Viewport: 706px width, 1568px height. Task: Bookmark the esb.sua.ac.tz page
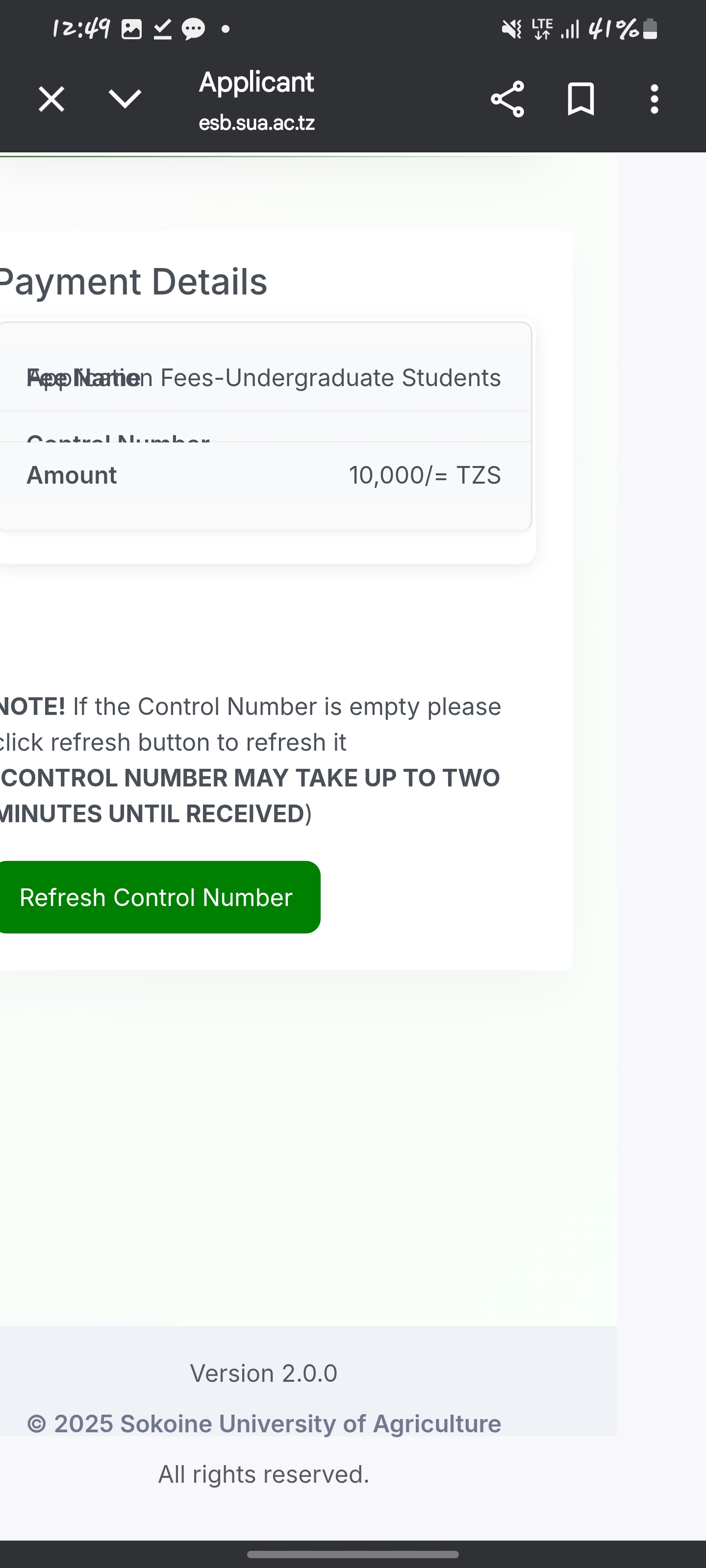pyautogui.click(x=580, y=99)
